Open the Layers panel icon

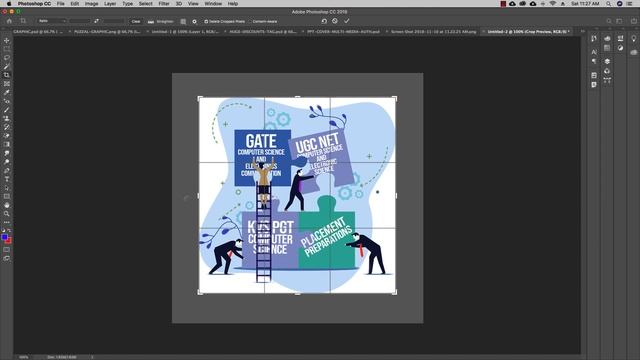point(607,61)
